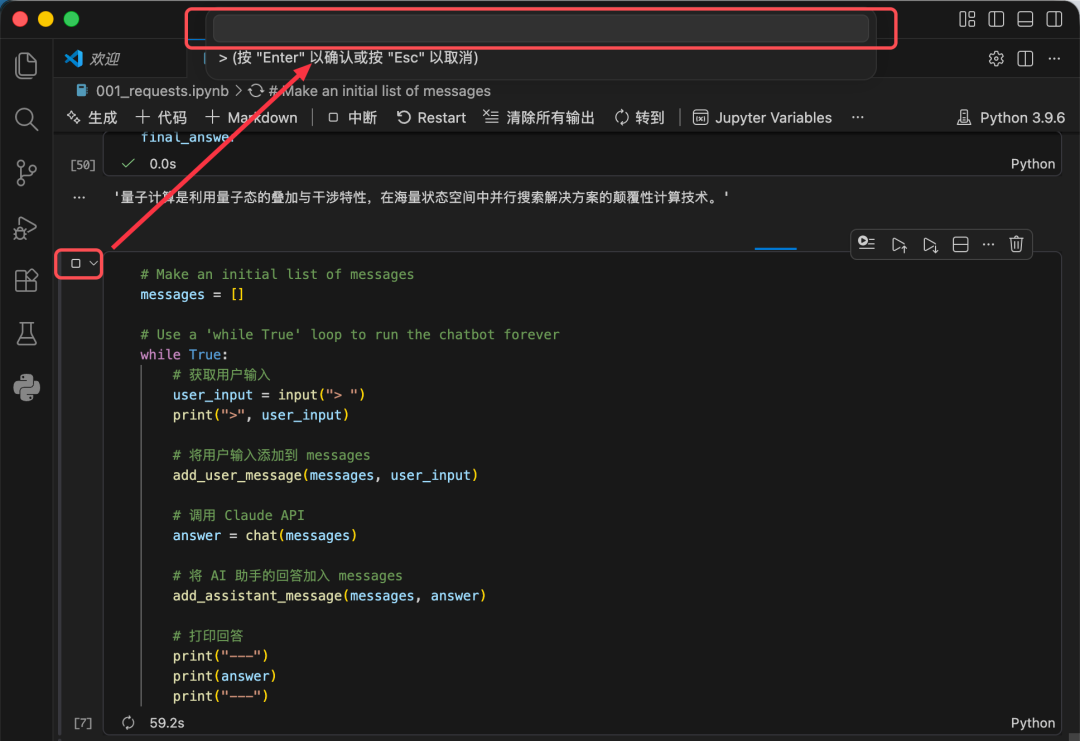This screenshot has height=741, width=1080.
Task: Click the customize layout icon
Action: (967, 19)
